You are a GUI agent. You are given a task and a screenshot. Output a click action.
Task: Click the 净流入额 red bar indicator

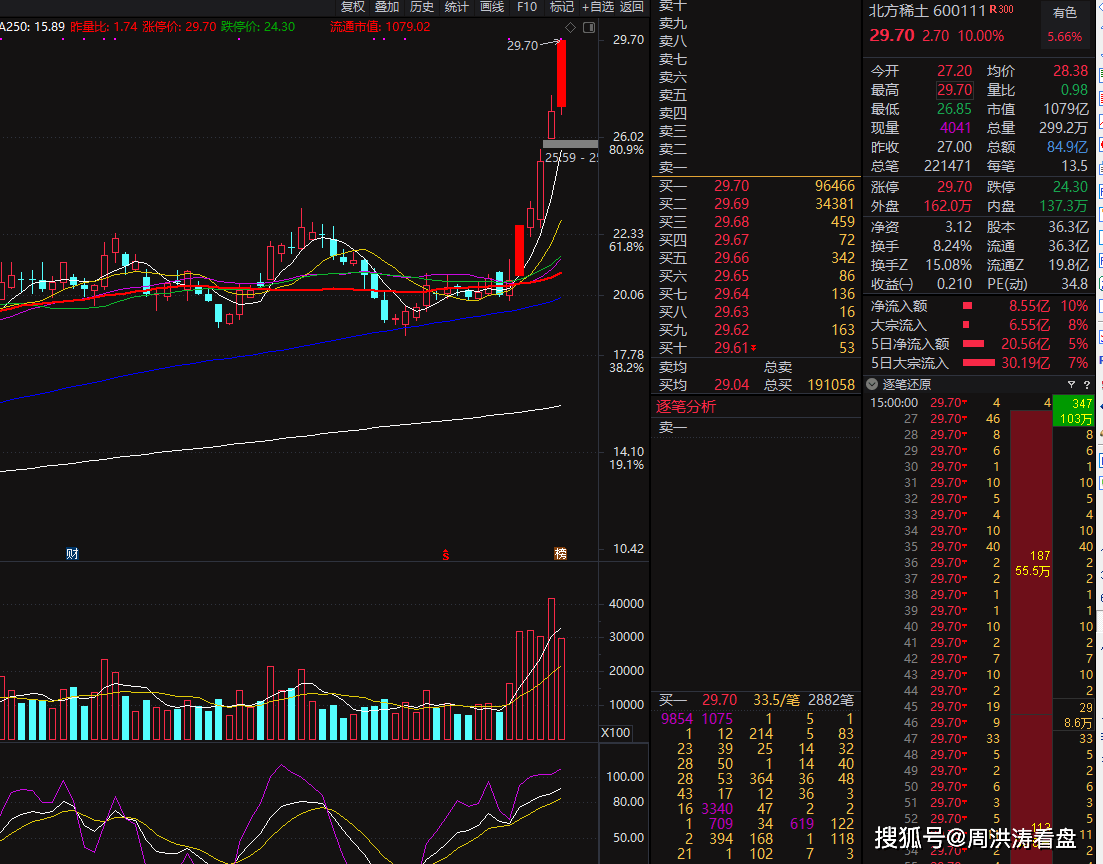(967, 306)
